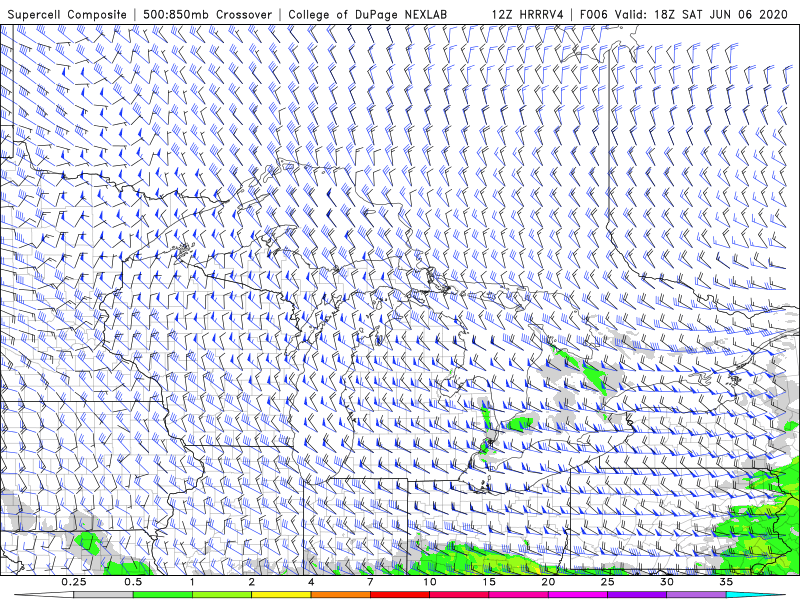800x600 pixels.
Task: Click the legend value 10
Action: [430, 582]
